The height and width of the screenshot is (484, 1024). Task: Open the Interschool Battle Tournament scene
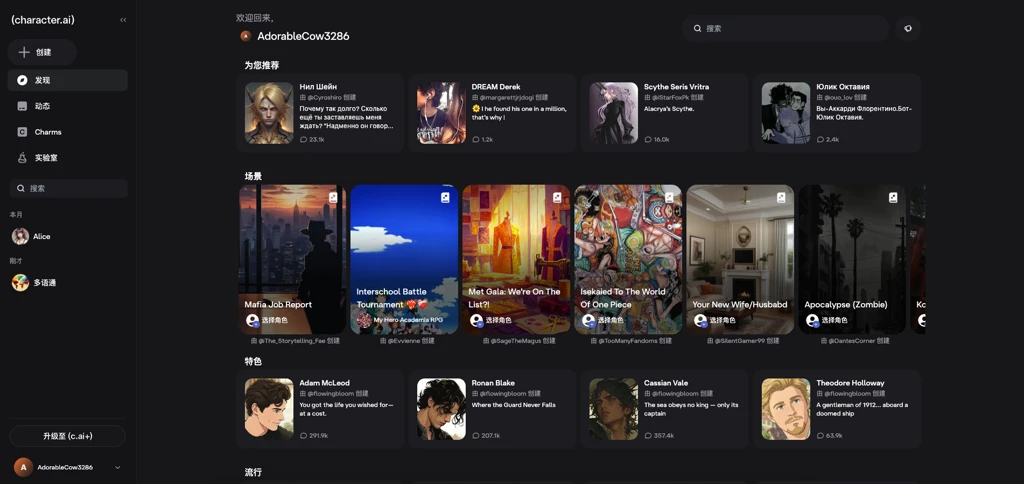tap(404, 259)
